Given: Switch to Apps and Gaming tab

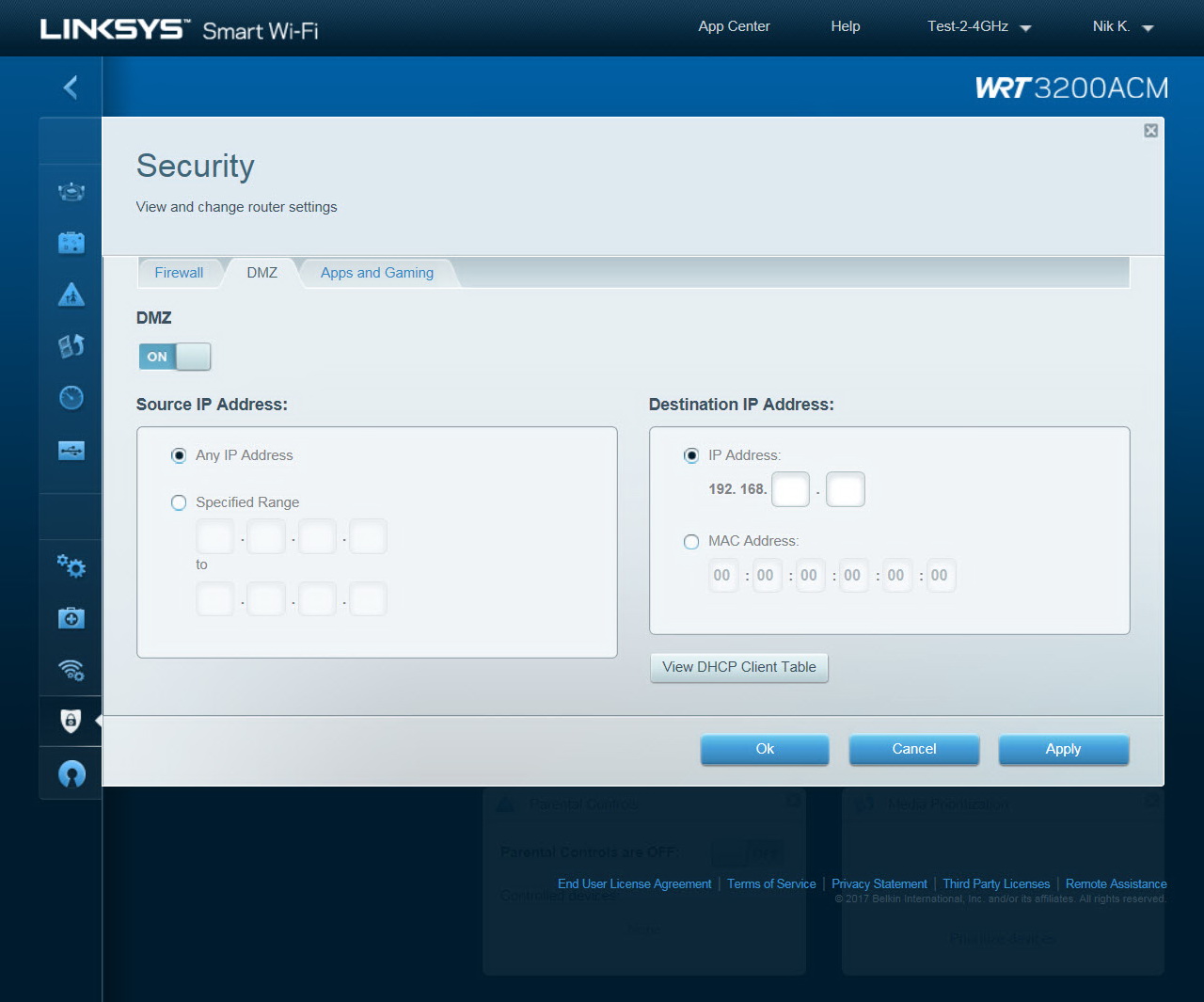Looking at the screenshot, I should (x=377, y=273).
